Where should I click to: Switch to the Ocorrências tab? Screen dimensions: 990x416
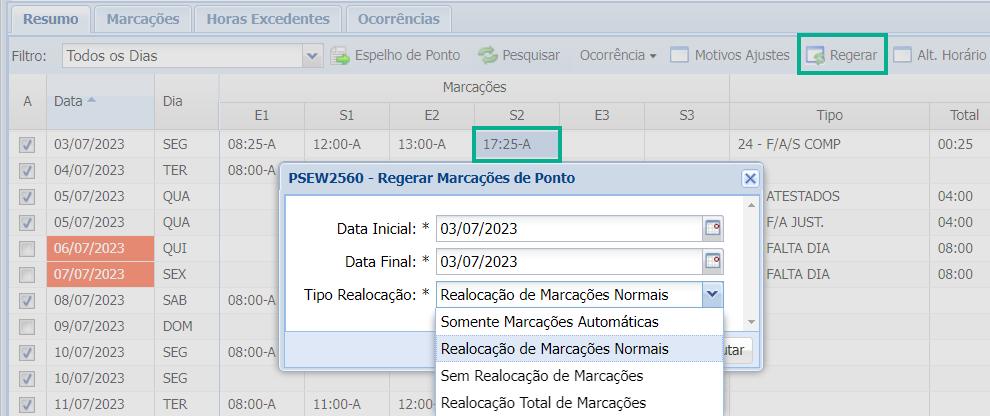(x=398, y=19)
